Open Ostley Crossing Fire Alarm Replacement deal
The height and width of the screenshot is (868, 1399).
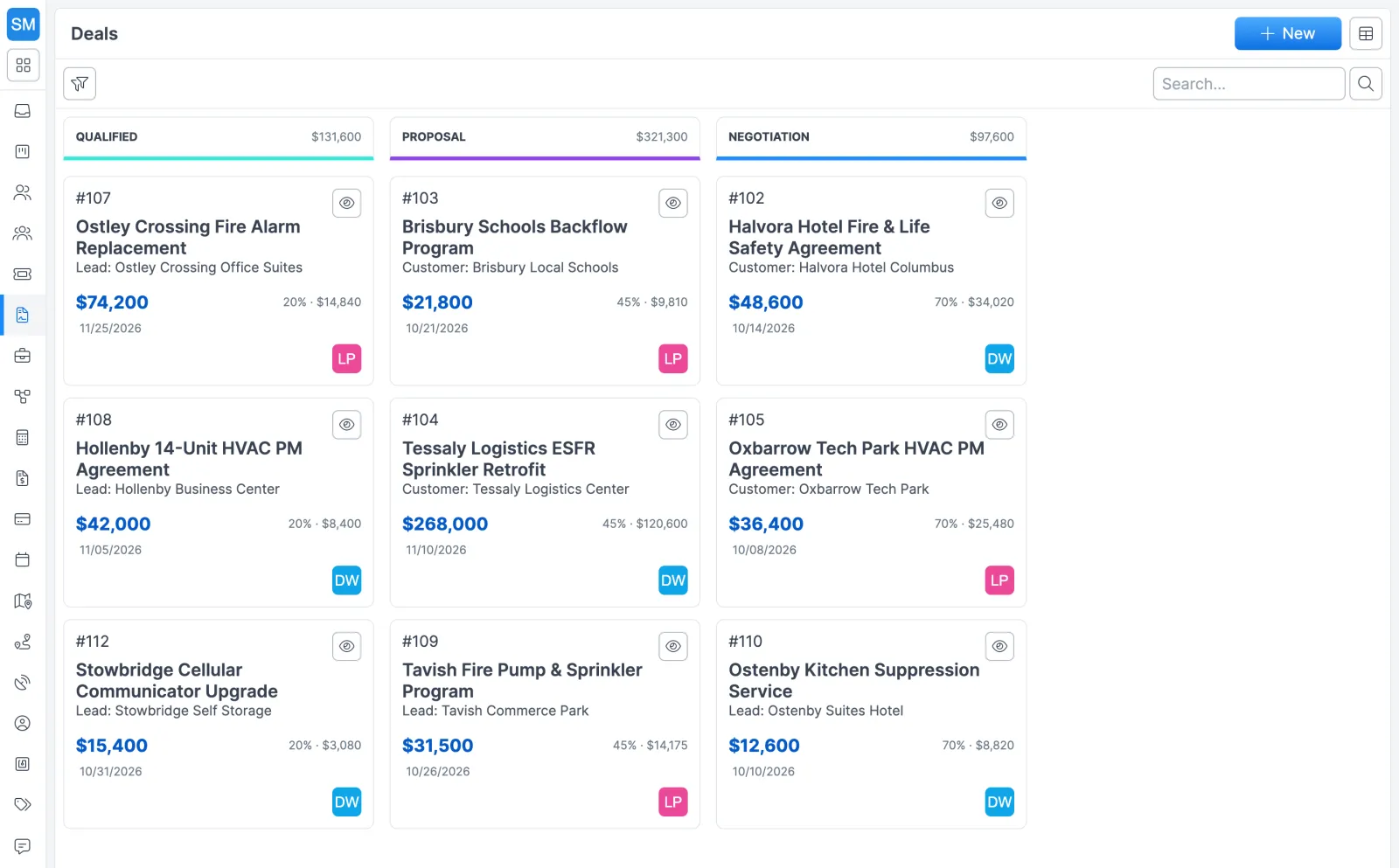point(188,237)
